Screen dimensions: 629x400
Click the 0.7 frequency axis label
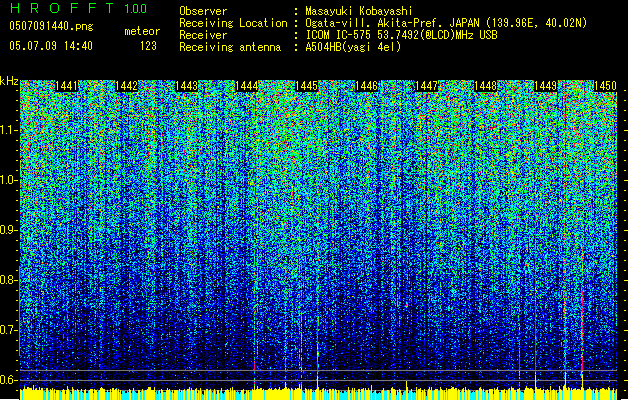tap(9, 330)
